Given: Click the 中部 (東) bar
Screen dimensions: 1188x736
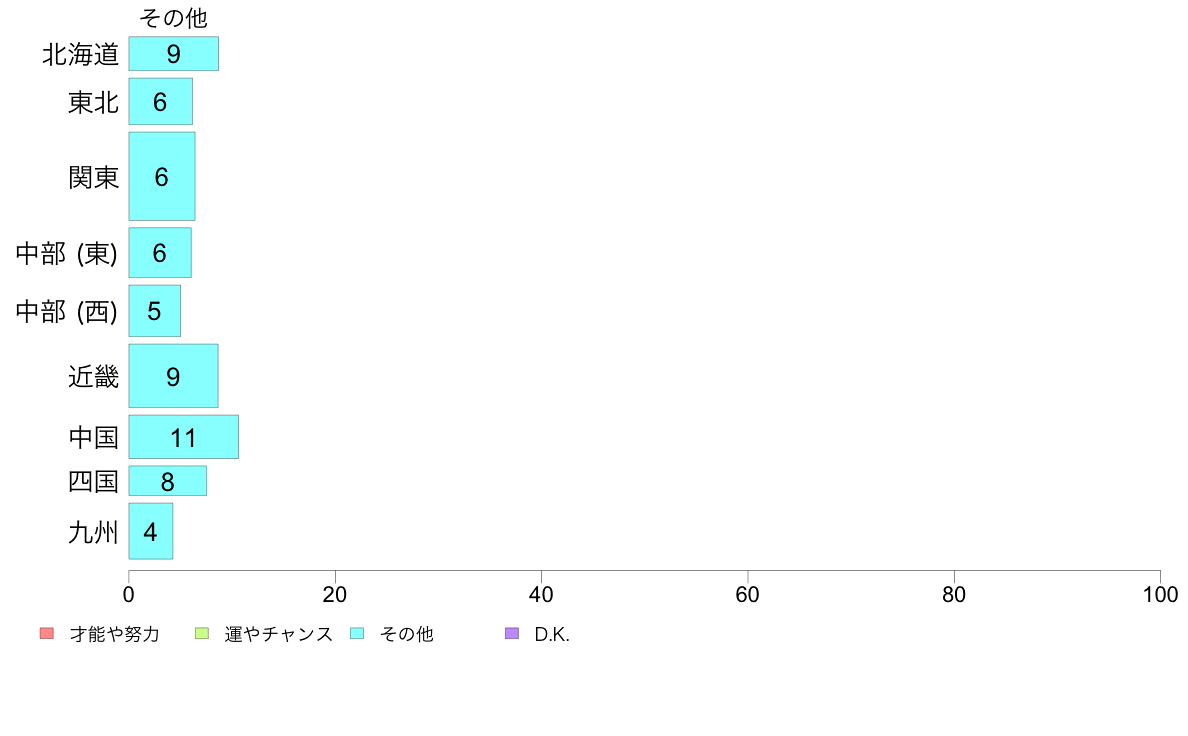Looking at the screenshot, I should tap(160, 252).
